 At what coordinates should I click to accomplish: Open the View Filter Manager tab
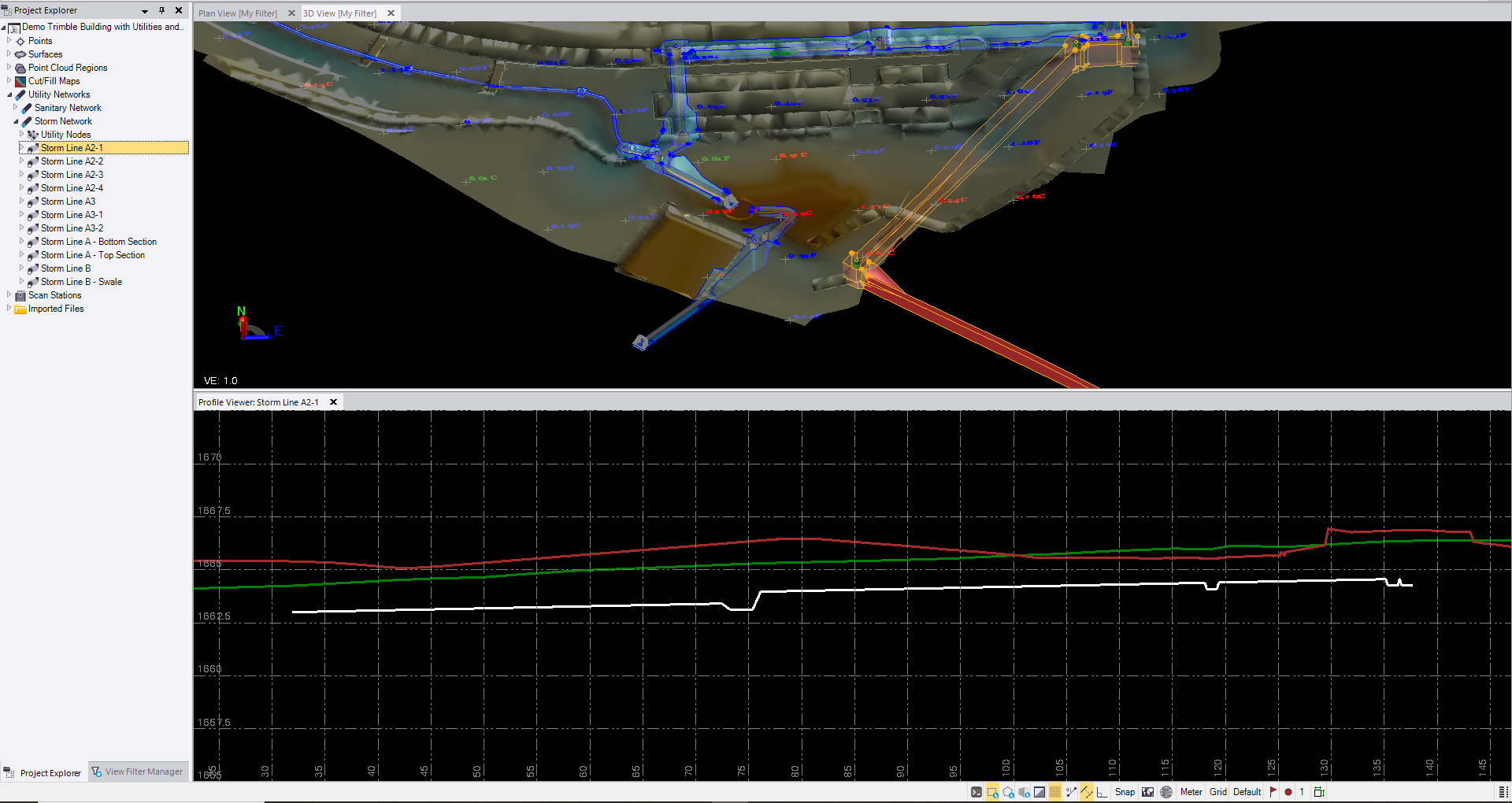coord(138,772)
